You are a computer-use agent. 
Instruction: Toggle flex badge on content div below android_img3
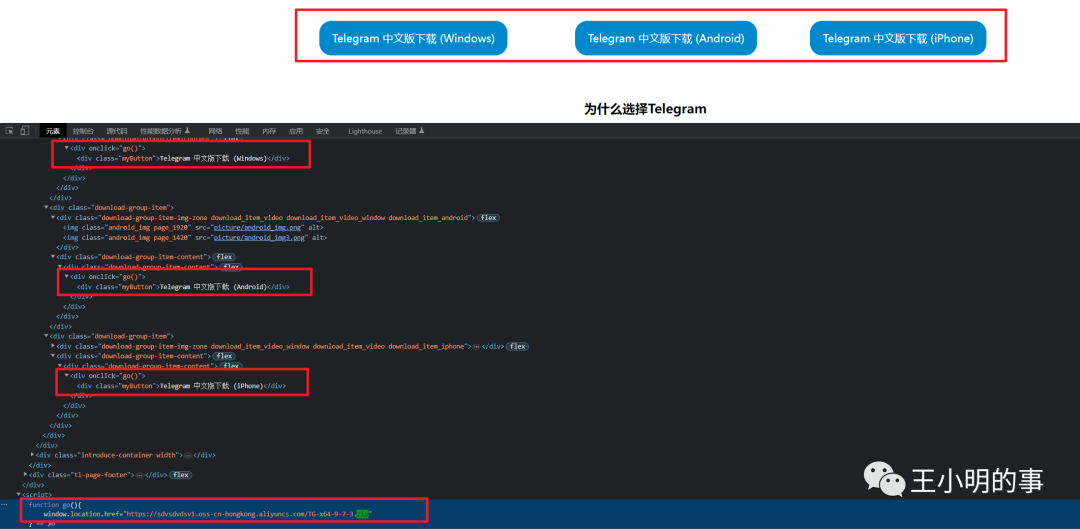pos(223,257)
